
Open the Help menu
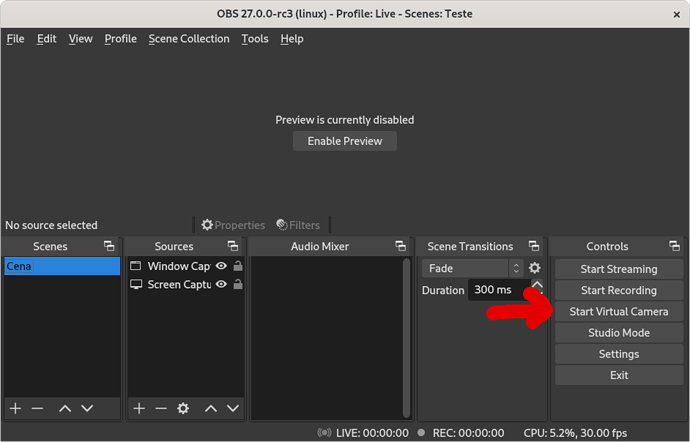coord(292,39)
